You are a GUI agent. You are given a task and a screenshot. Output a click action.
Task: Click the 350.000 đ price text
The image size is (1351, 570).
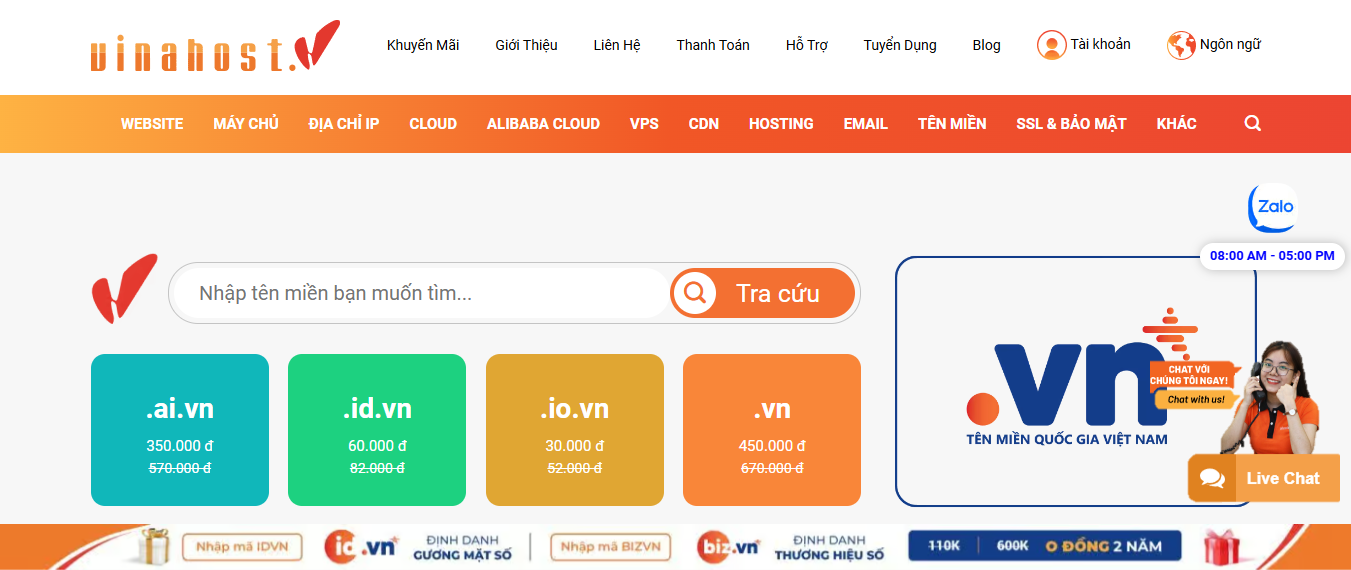click(x=180, y=446)
